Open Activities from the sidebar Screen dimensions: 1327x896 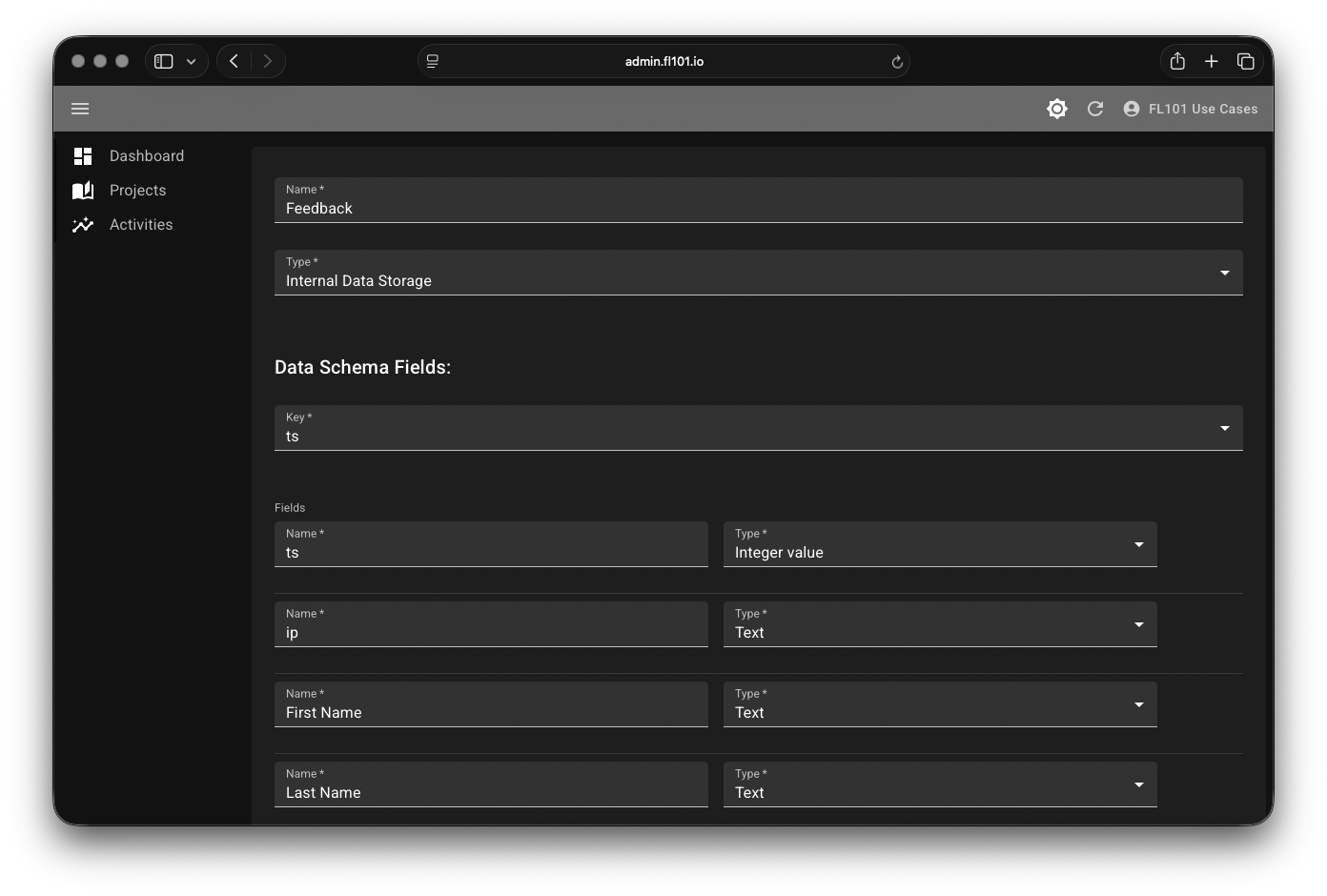140,225
